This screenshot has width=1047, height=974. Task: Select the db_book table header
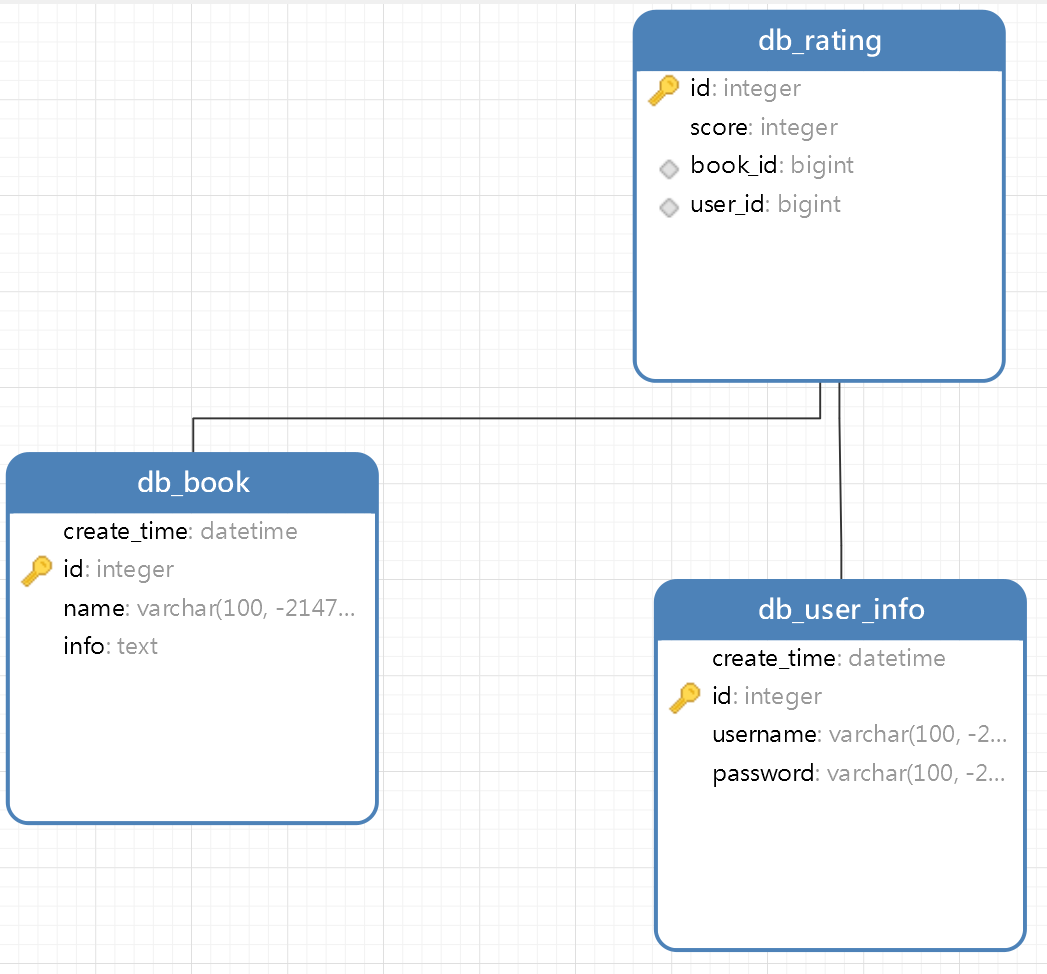tap(192, 483)
